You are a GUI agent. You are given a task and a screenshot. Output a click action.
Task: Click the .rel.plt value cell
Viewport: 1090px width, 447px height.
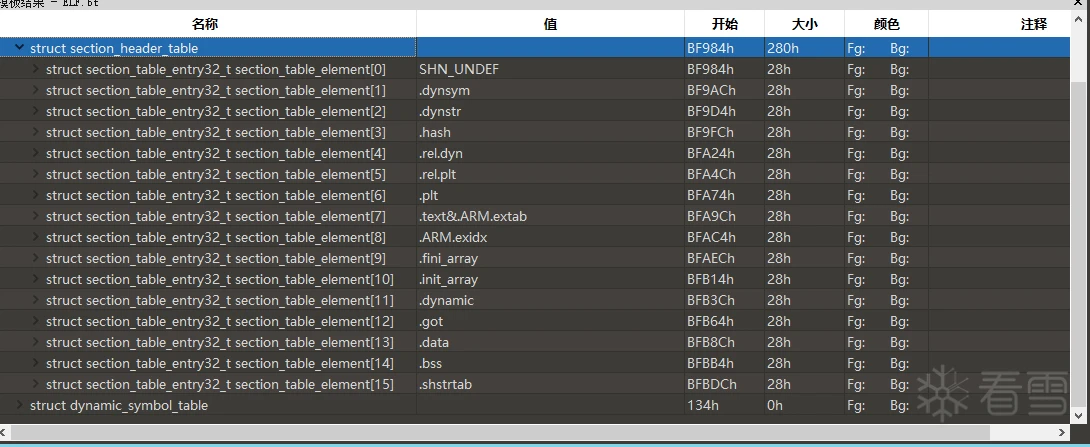click(x=551, y=174)
